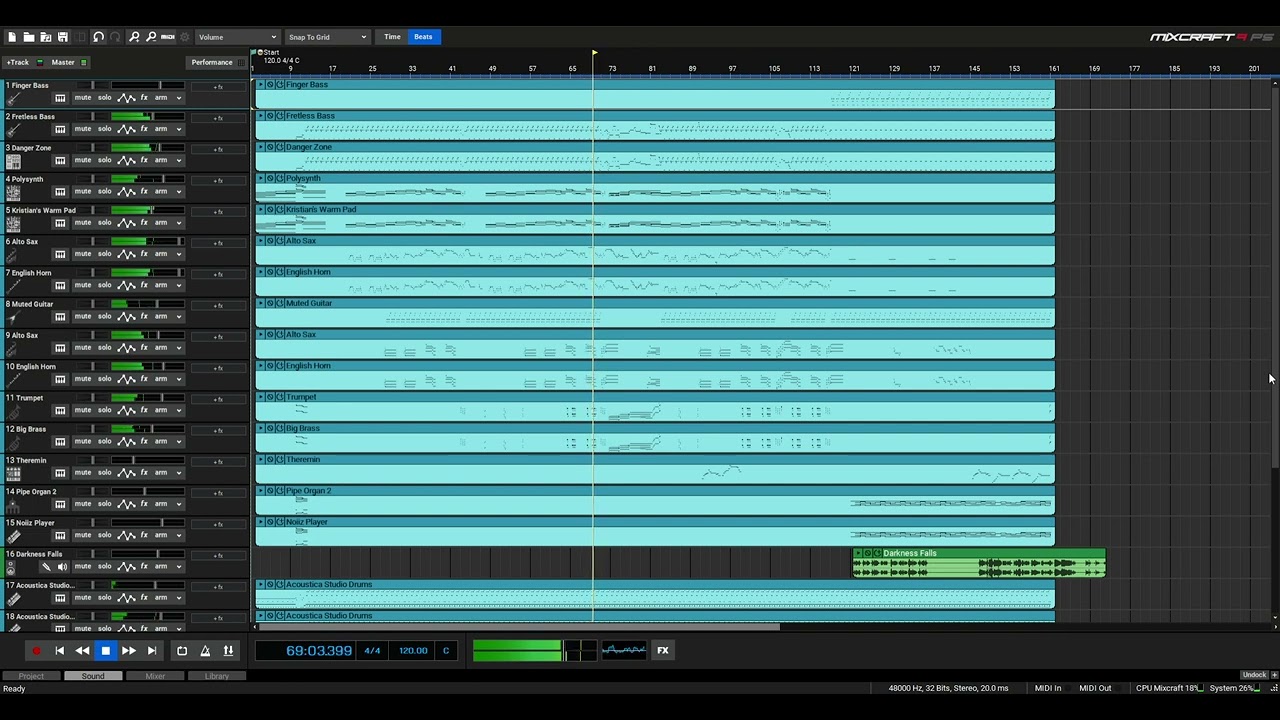Open the Library tab
1280x720 pixels.
pos(217,676)
